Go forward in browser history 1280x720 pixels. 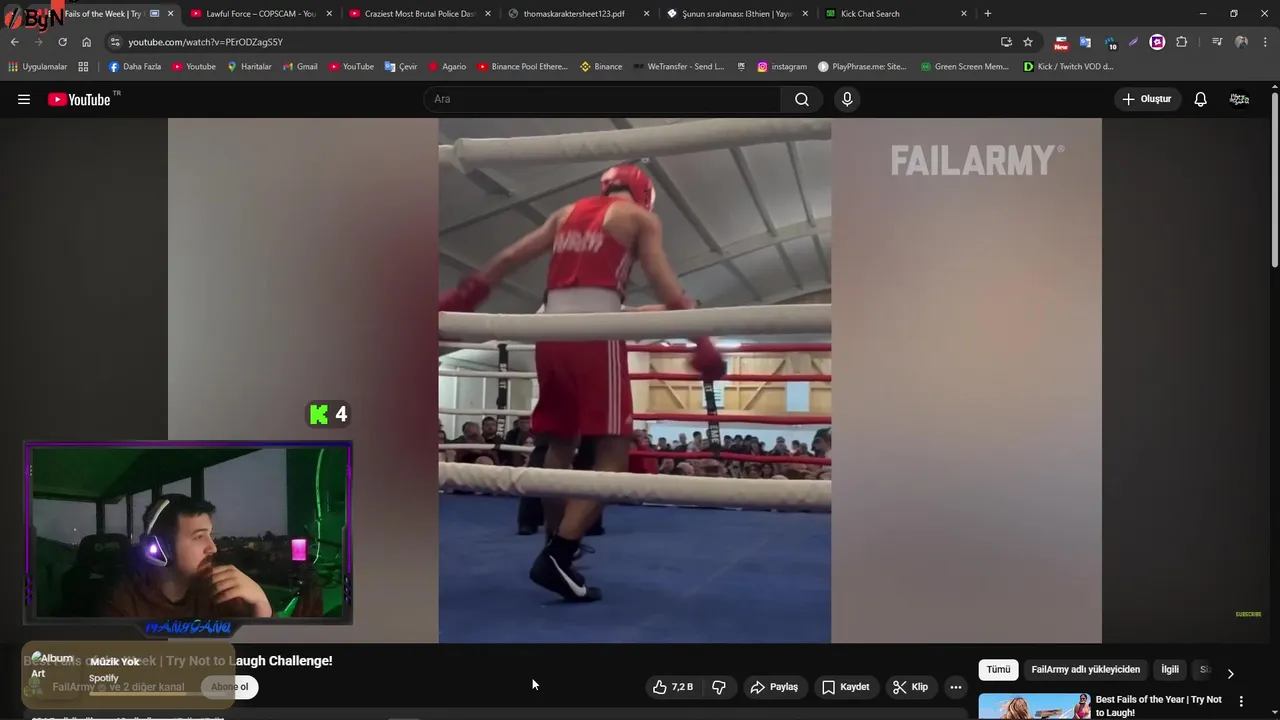38,42
